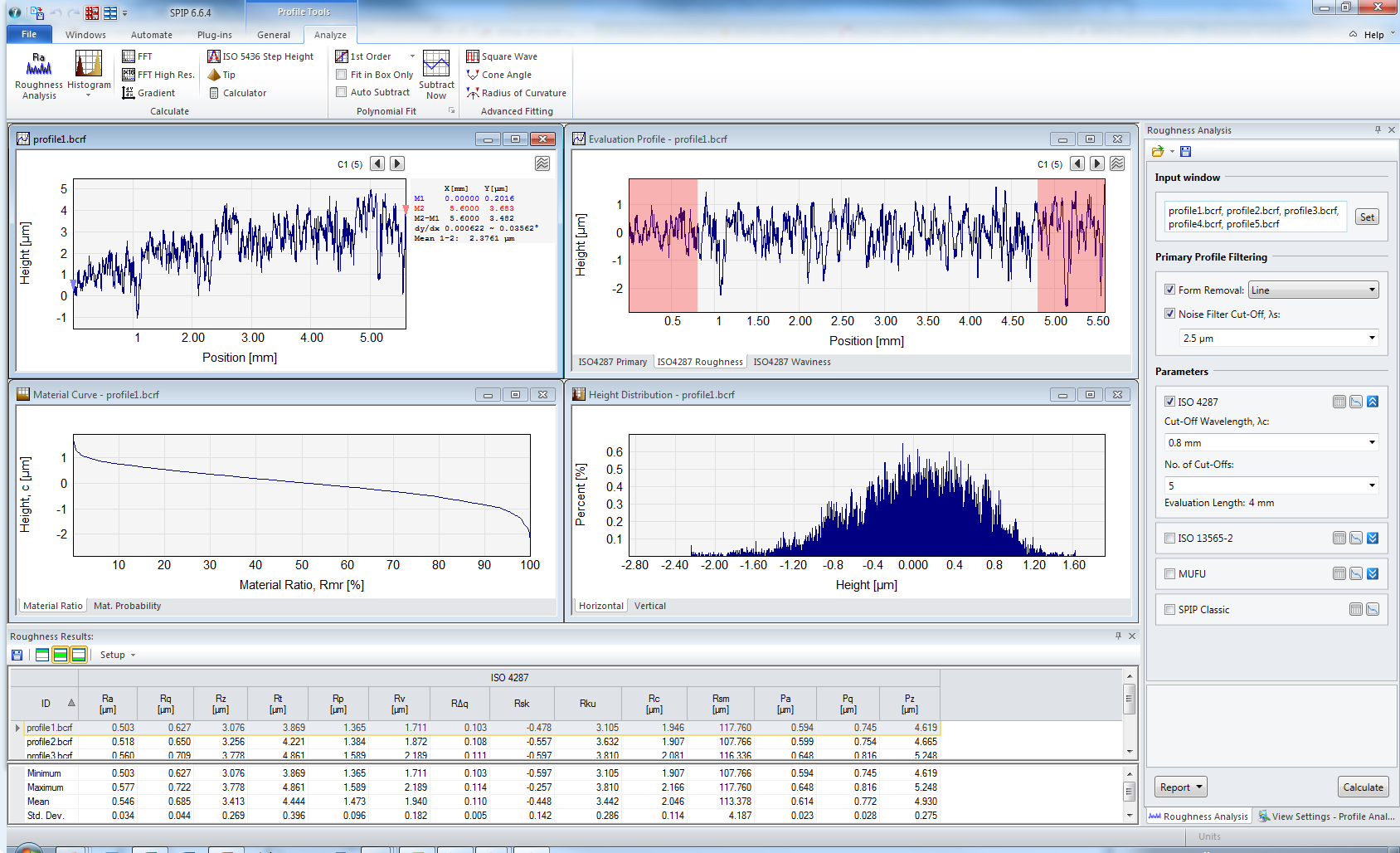Run the FFT calculation
This screenshot has height=853, width=1400.
tap(138, 56)
